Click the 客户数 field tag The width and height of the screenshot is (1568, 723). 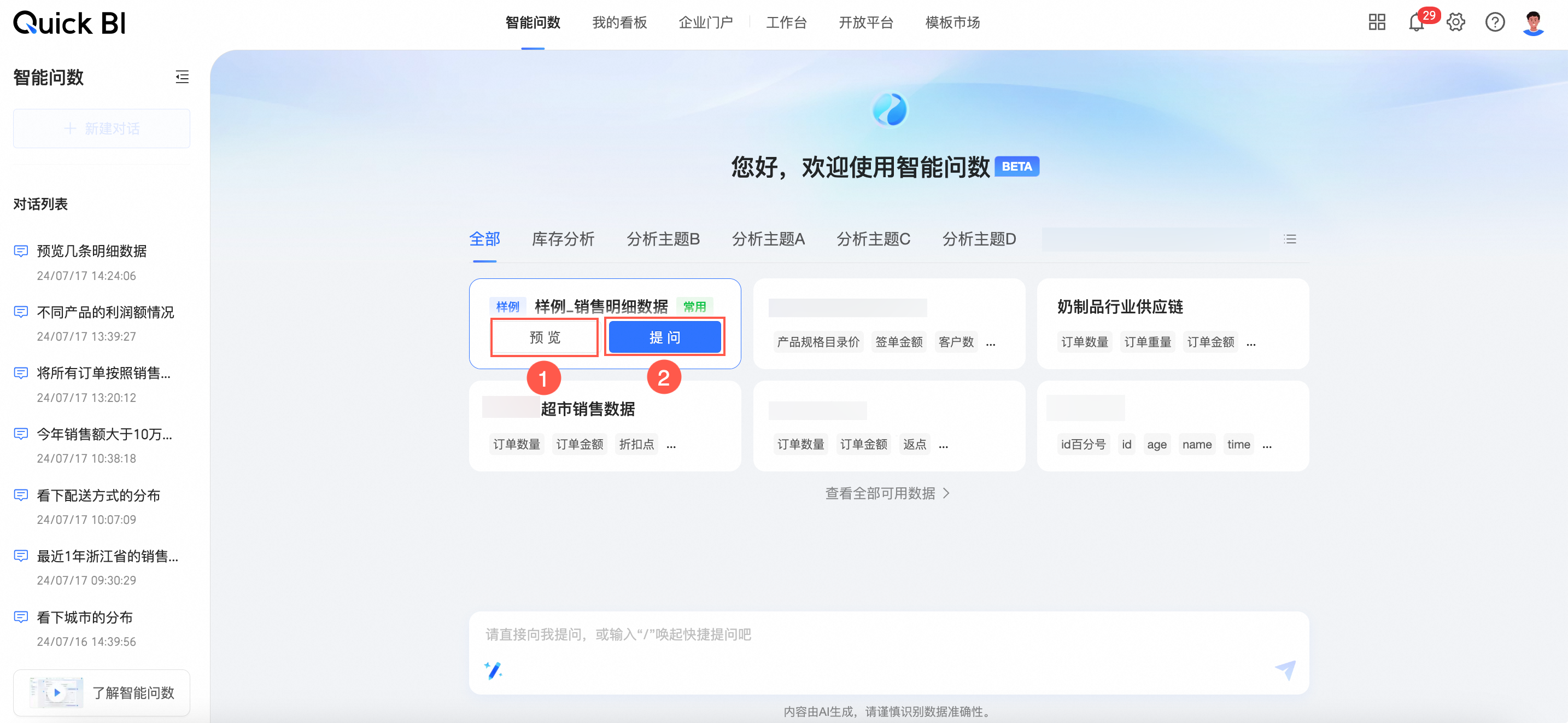(956, 342)
